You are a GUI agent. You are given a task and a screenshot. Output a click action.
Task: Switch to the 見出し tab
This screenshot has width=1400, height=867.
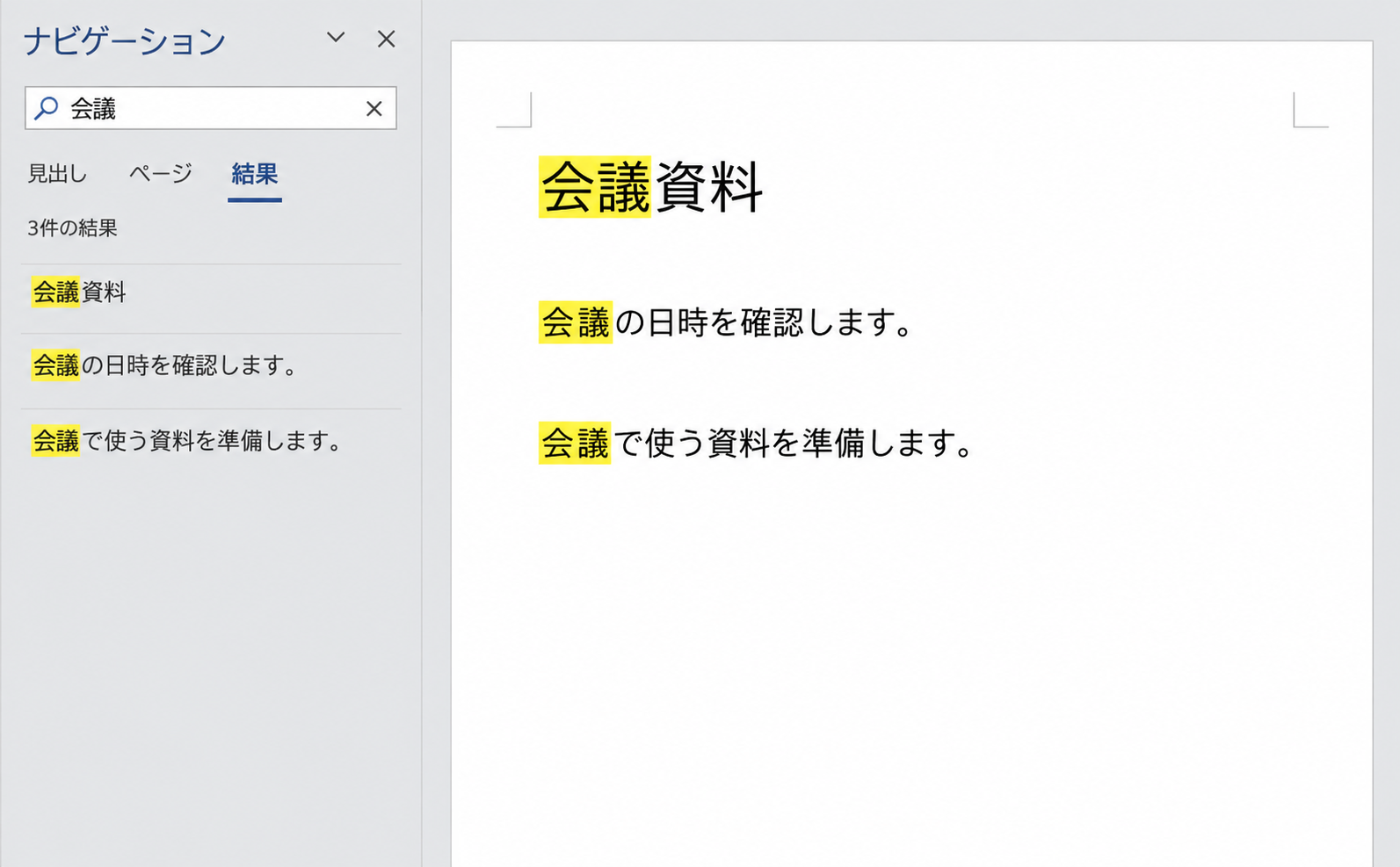(57, 174)
